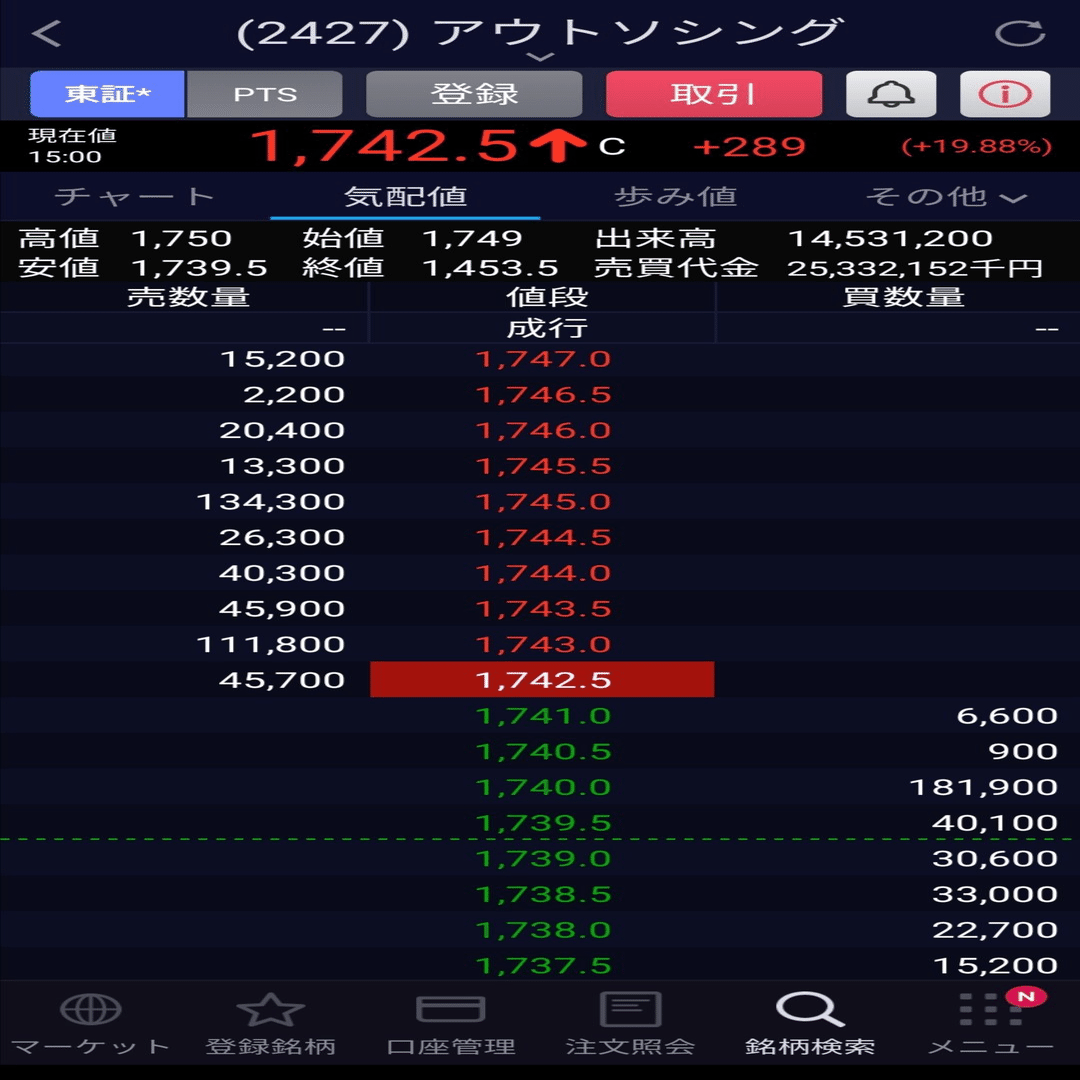The height and width of the screenshot is (1080, 1080).
Task: Tap bid price 1,738.0
Action: tap(543, 931)
